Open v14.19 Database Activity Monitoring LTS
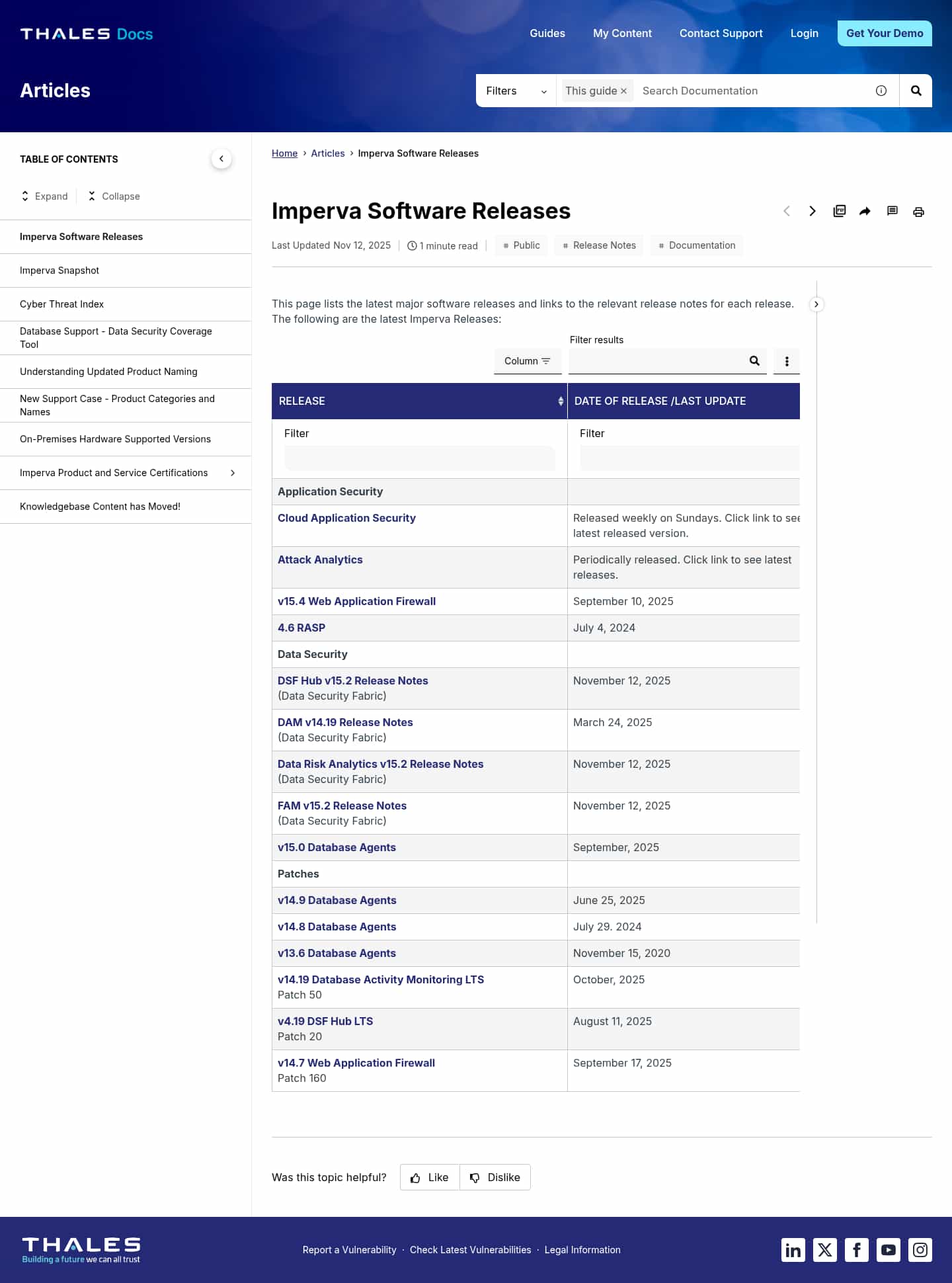The image size is (952, 1283). pyautogui.click(x=381, y=979)
